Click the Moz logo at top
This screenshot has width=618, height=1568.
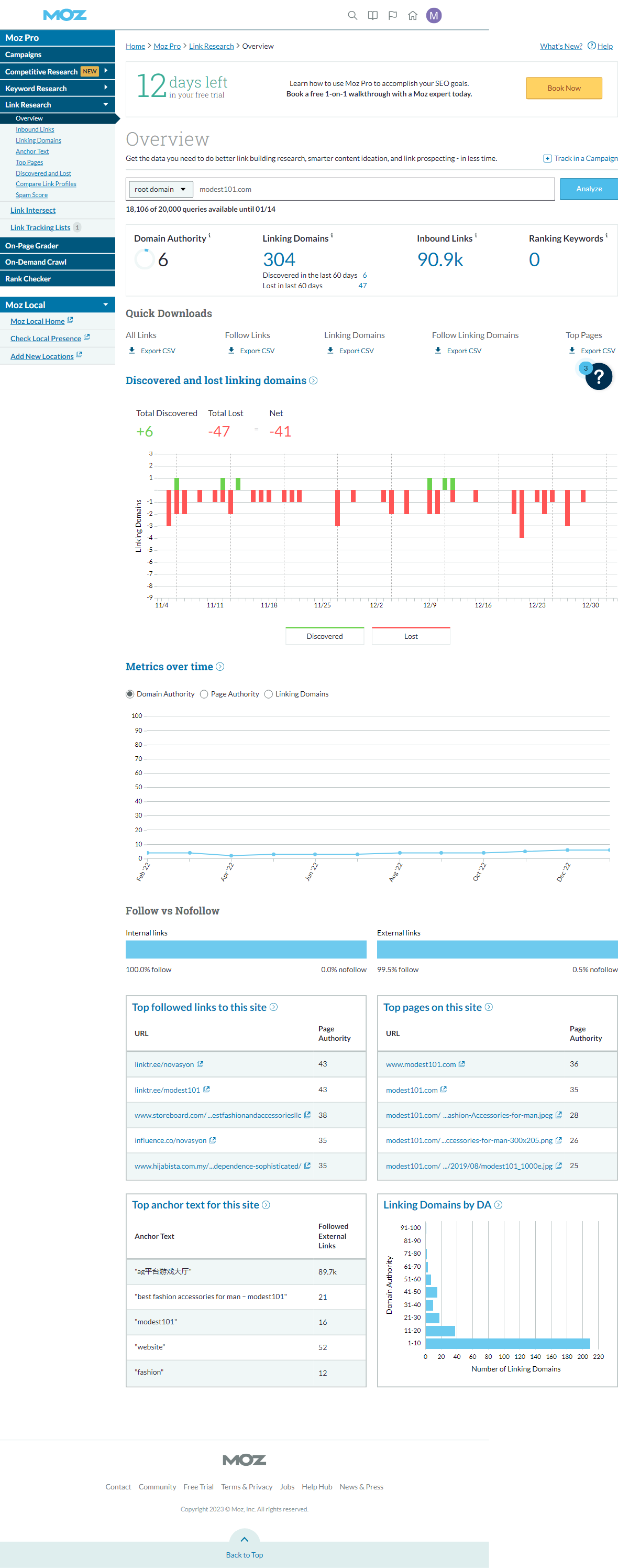[65, 15]
